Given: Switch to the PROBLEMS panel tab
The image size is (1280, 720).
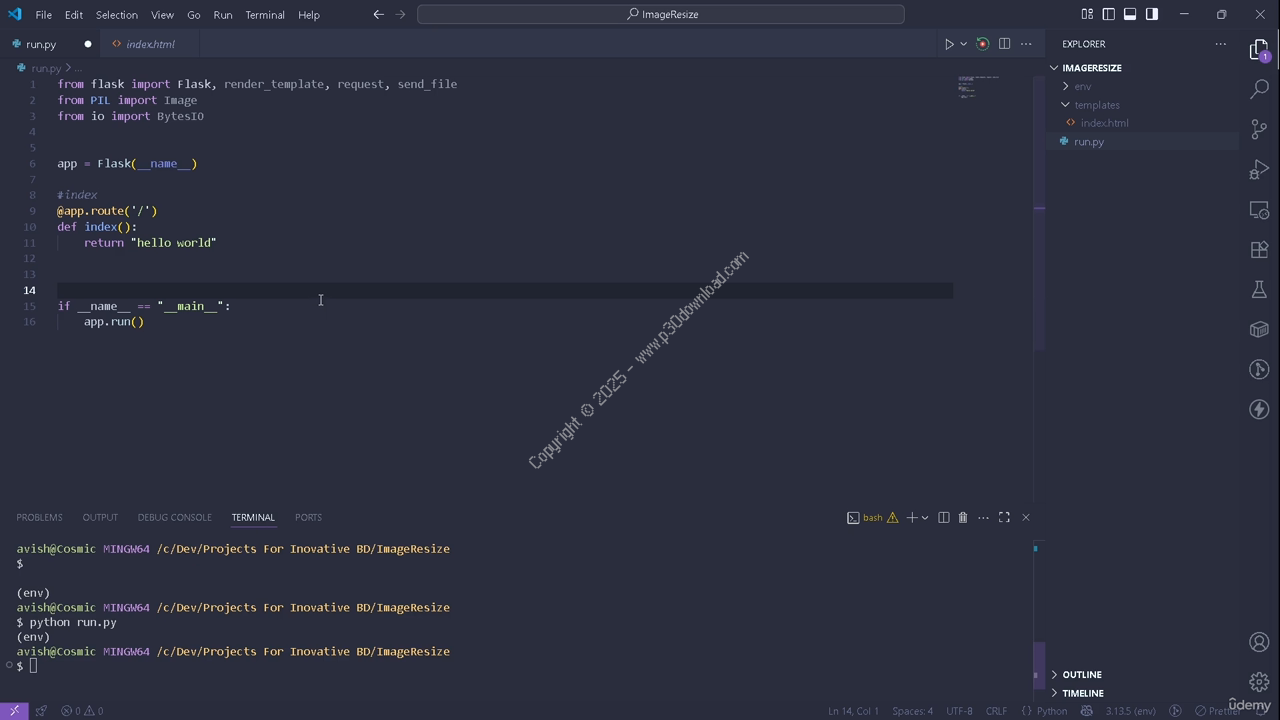Looking at the screenshot, I should point(39,517).
